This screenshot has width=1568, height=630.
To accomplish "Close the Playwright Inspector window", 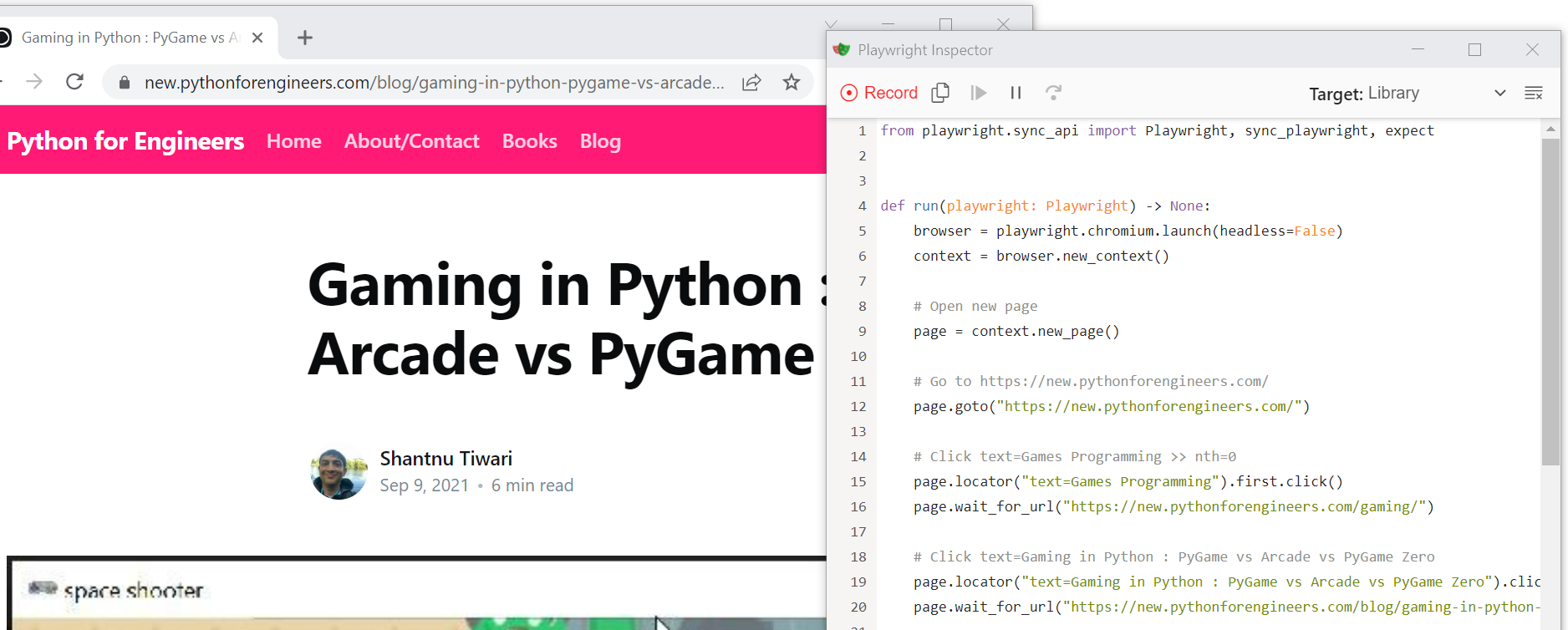I will [1532, 49].
